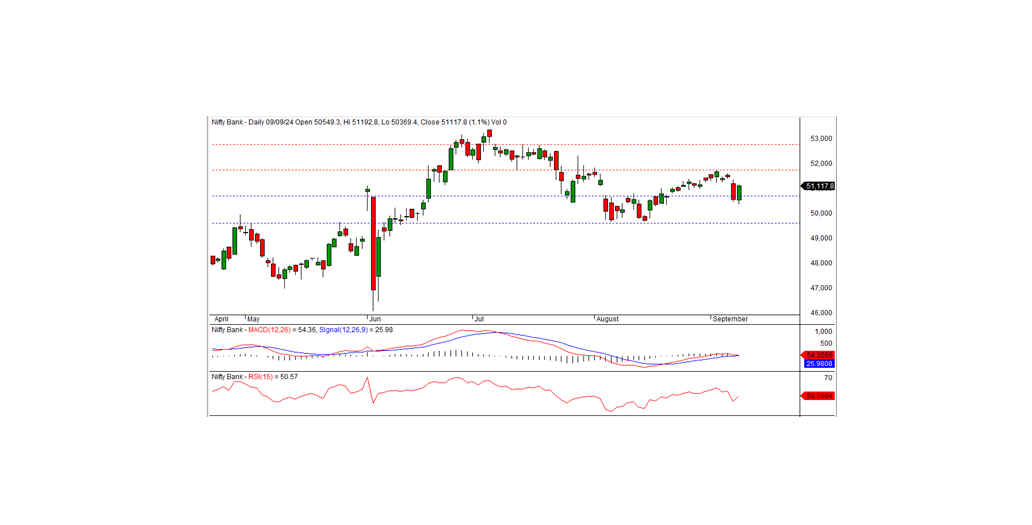The width and height of the screenshot is (1032, 525).
Task: Select the 52,000 price axis label
Action: tap(821, 164)
